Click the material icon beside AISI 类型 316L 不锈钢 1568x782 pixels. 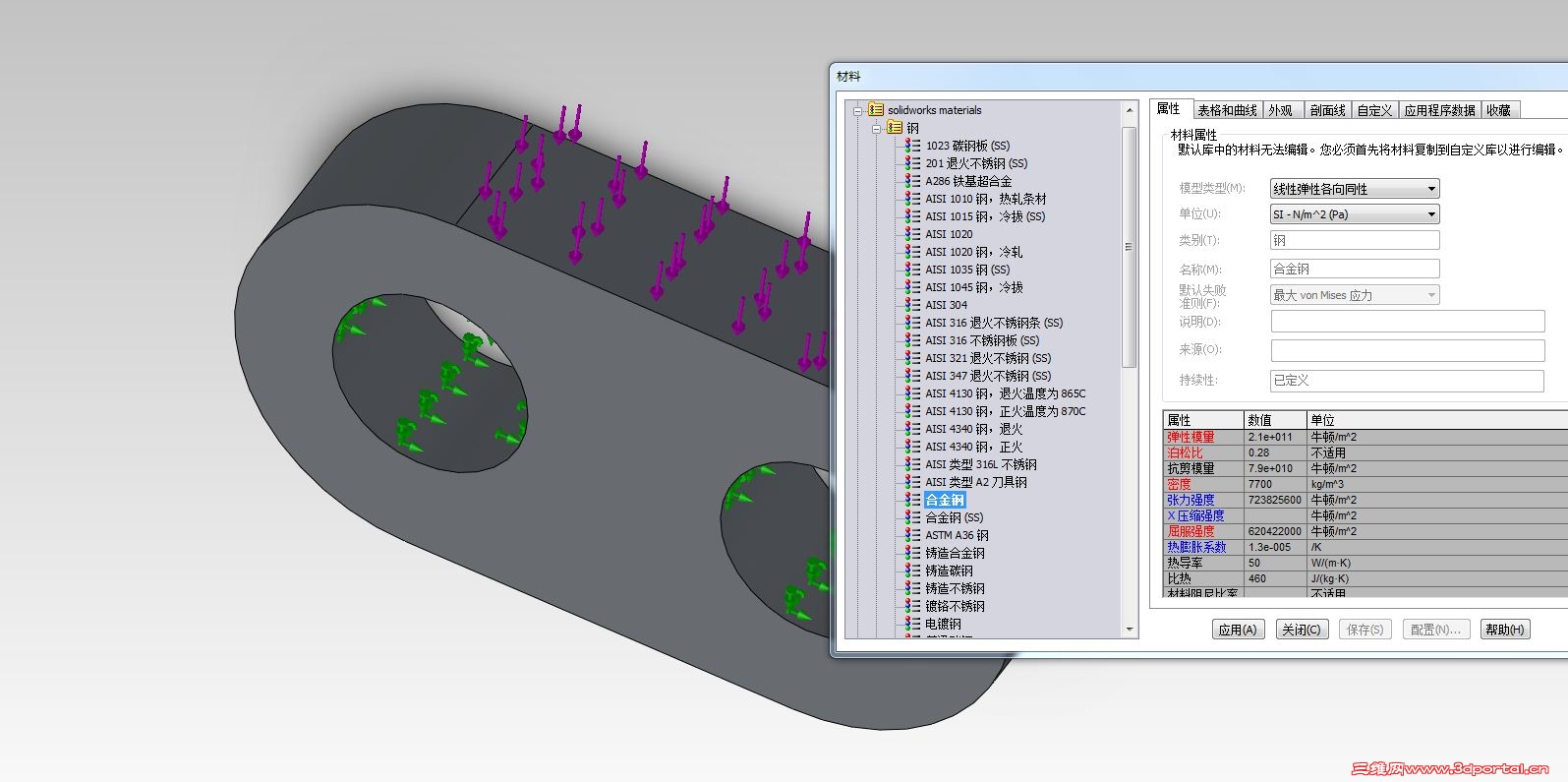pyautogui.click(x=913, y=464)
